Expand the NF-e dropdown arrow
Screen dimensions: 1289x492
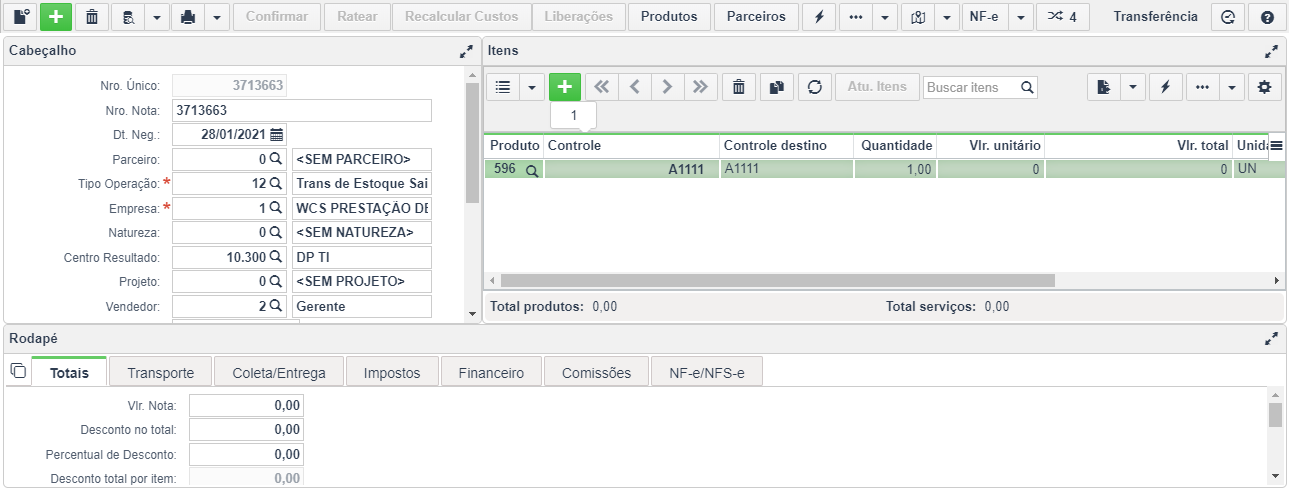pyautogui.click(x=1020, y=17)
